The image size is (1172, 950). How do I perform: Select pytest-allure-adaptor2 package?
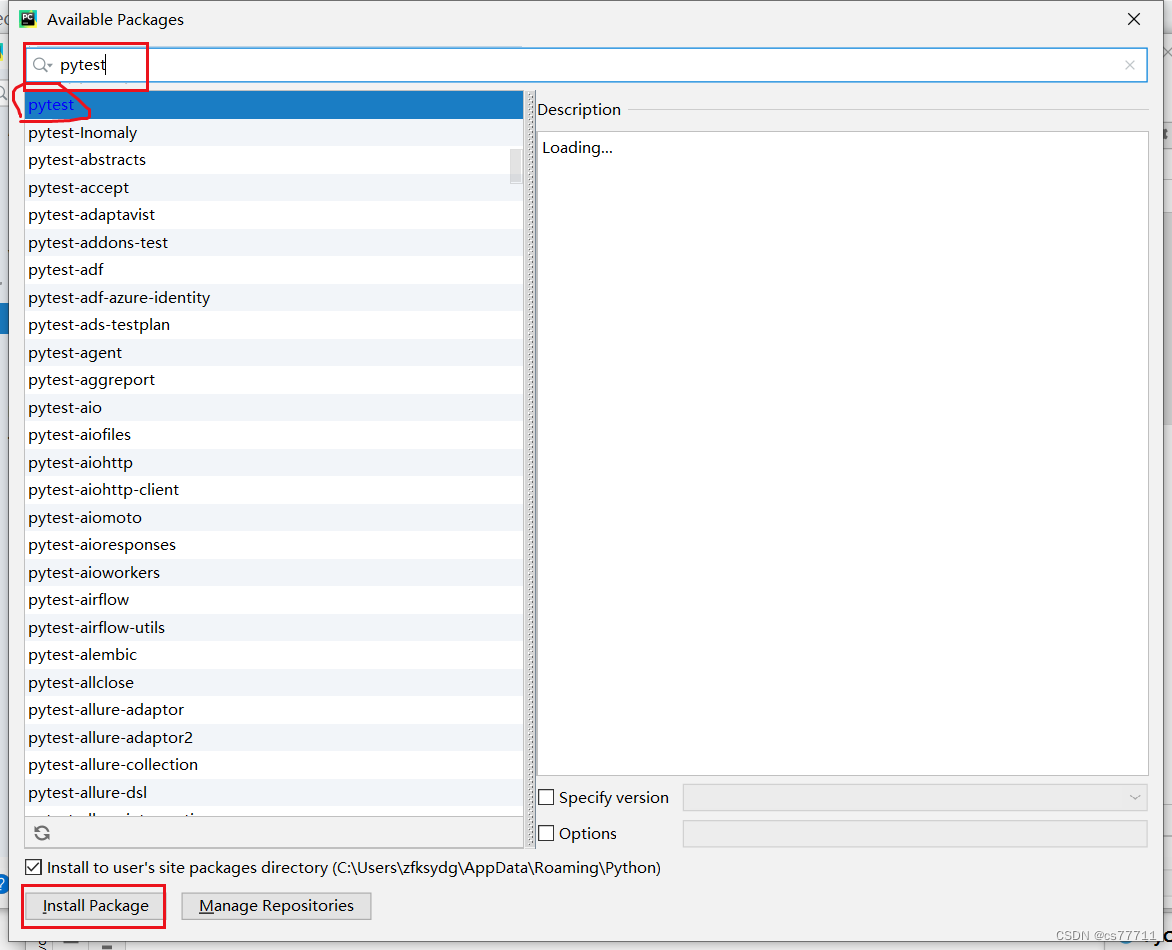click(274, 737)
